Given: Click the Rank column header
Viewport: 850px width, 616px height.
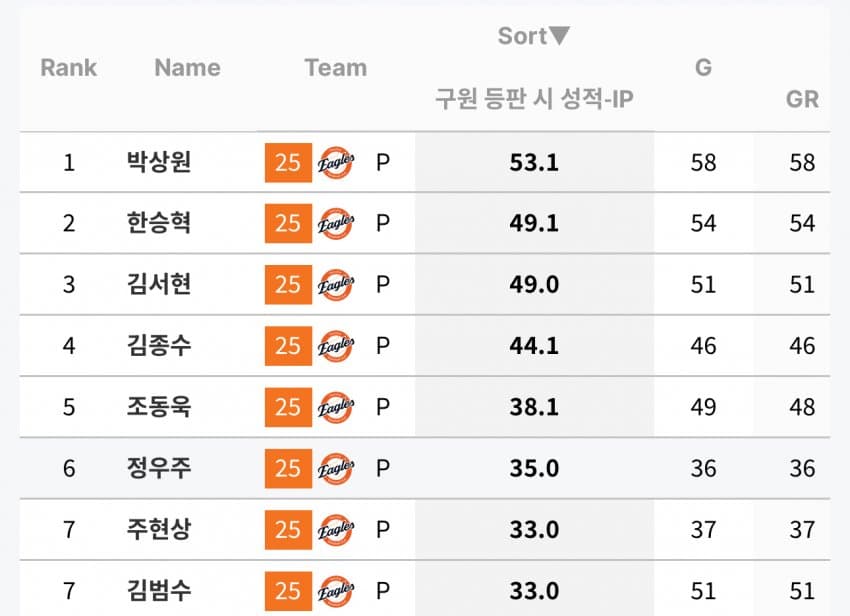Looking at the screenshot, I should click(x=69, y=68).
